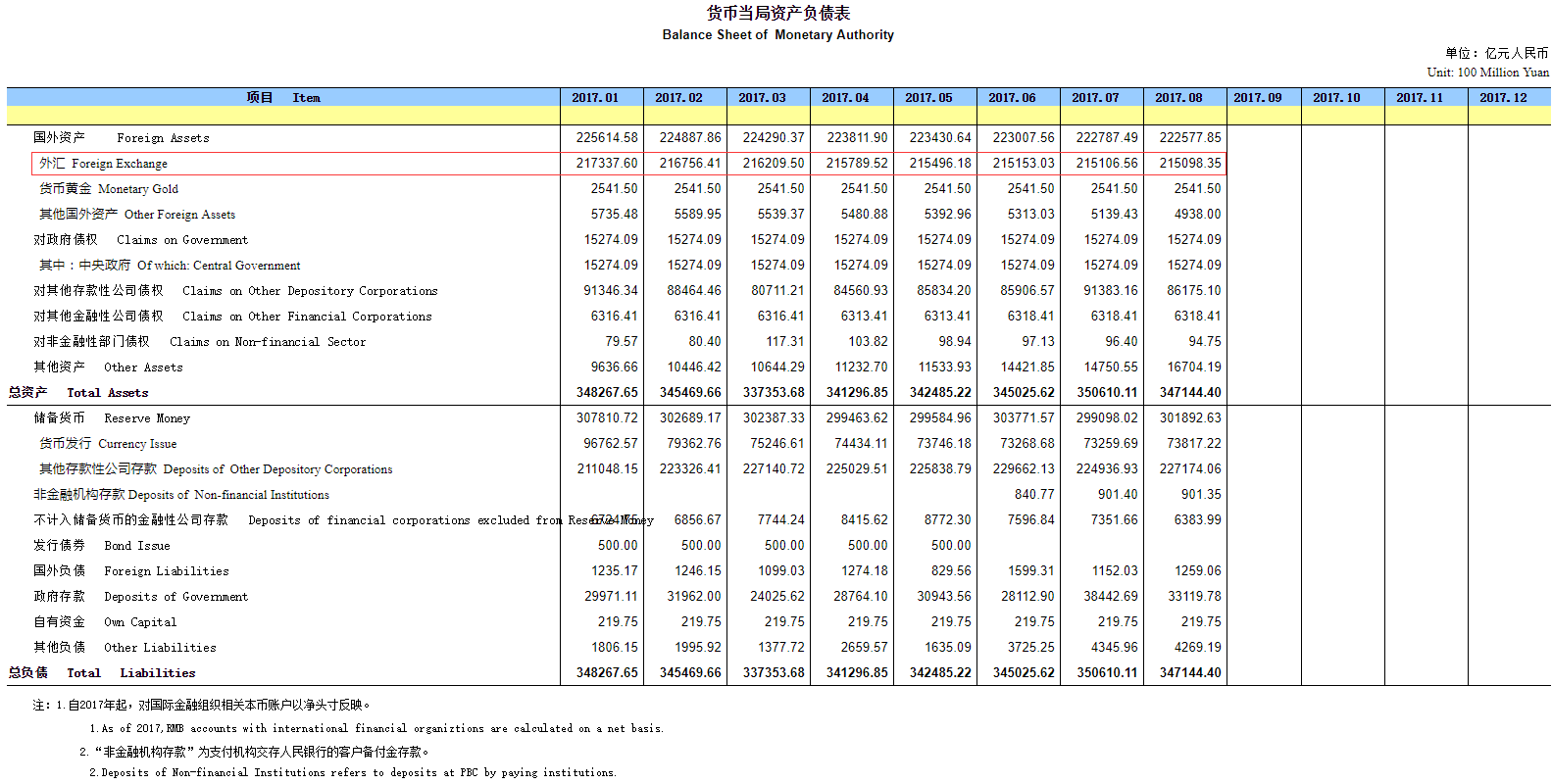Click Reserve Money value 307810.72
Viewport: 1552px width, 784px height.
[x=607, y=418]
